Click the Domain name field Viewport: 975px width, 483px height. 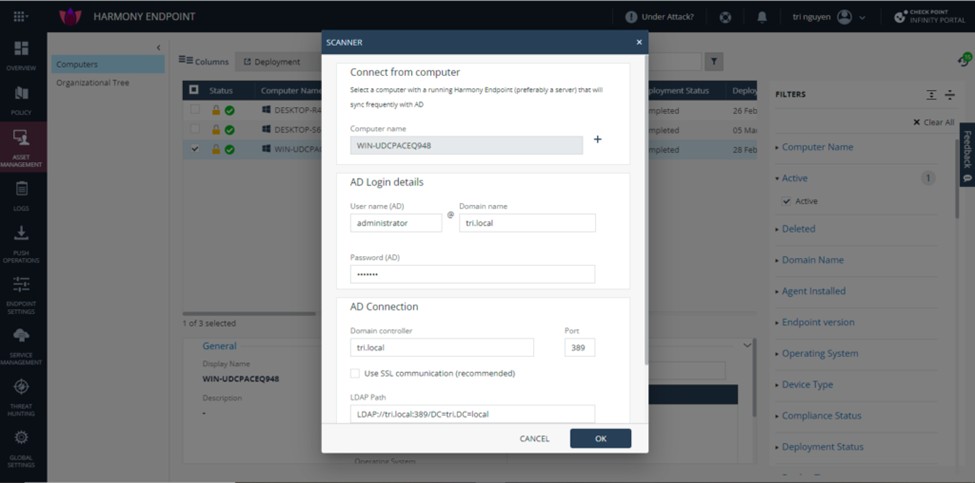(527, 223)
